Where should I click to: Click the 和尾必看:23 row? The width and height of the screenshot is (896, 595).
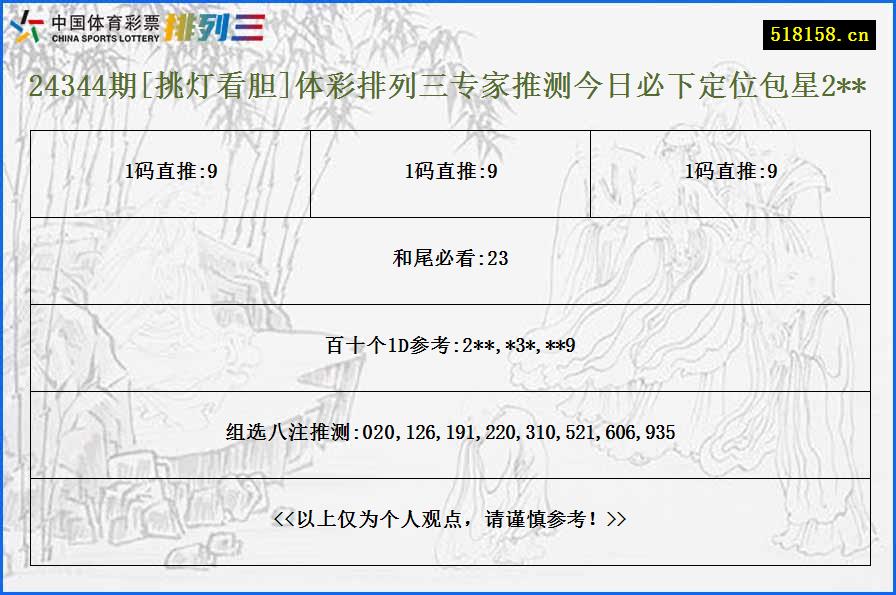tap(448, 258)
